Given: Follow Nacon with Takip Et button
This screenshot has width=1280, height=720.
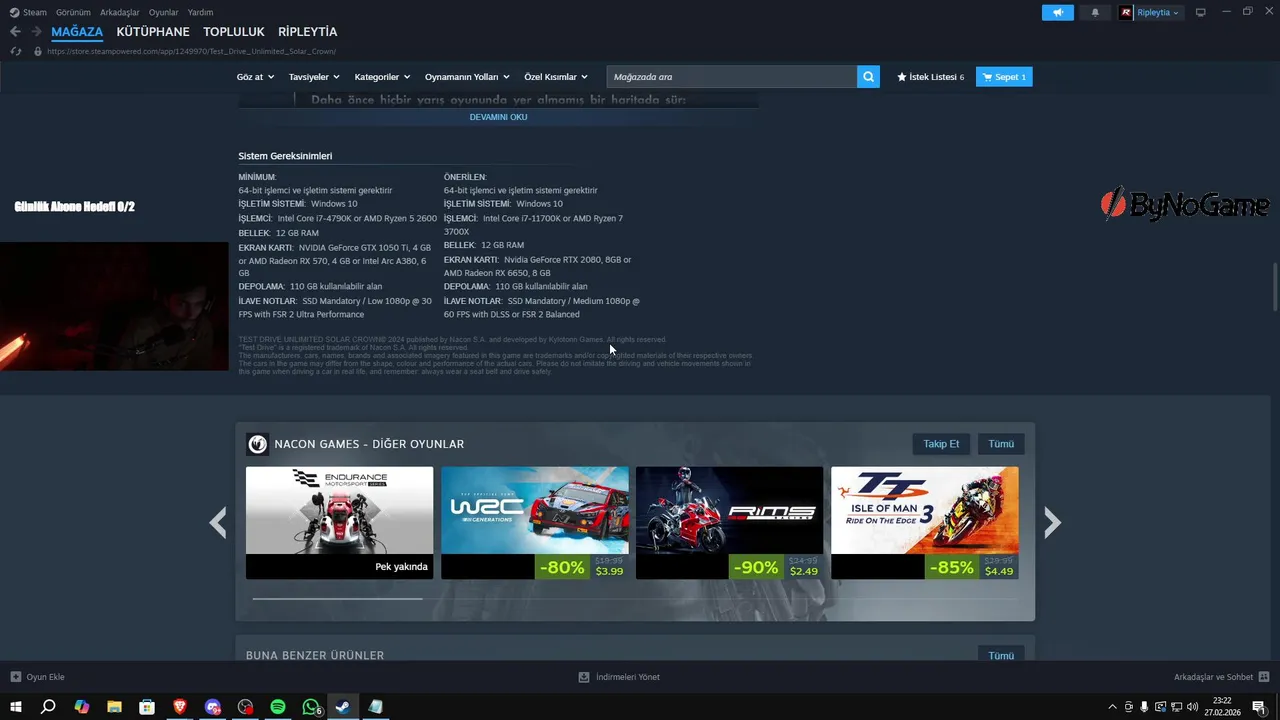Looking at the screenshot, I should [941, 444].
